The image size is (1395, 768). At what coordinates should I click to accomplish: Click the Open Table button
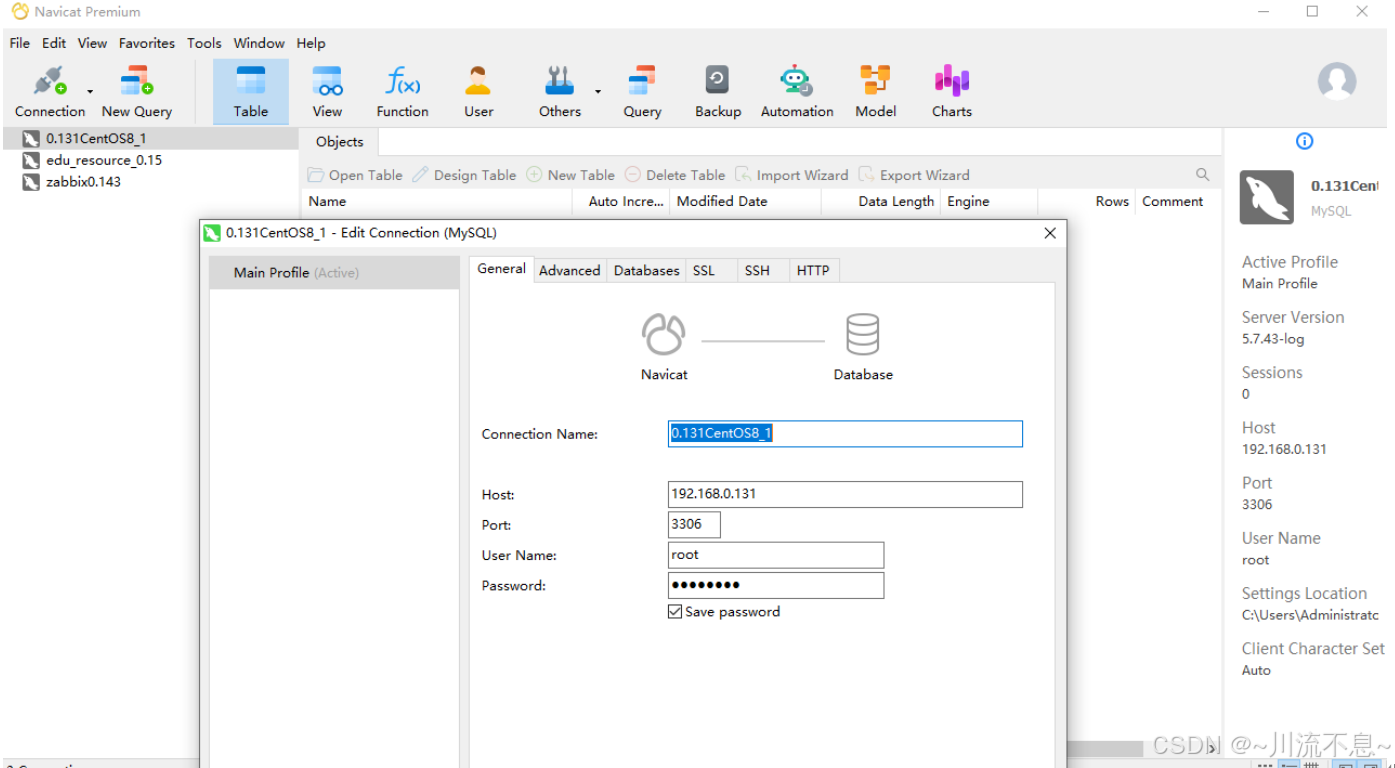[x=355, y=175]
